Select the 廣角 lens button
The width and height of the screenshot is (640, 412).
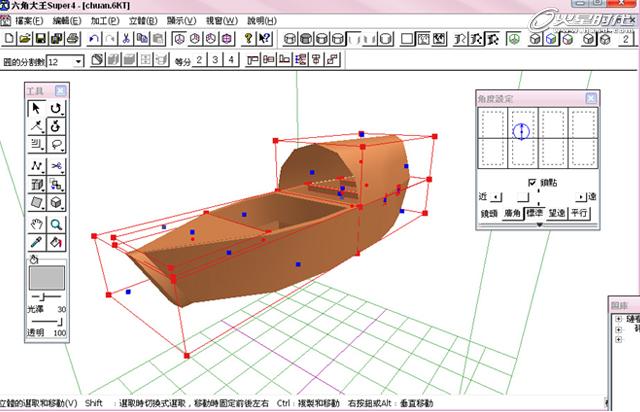coord(512,213)
